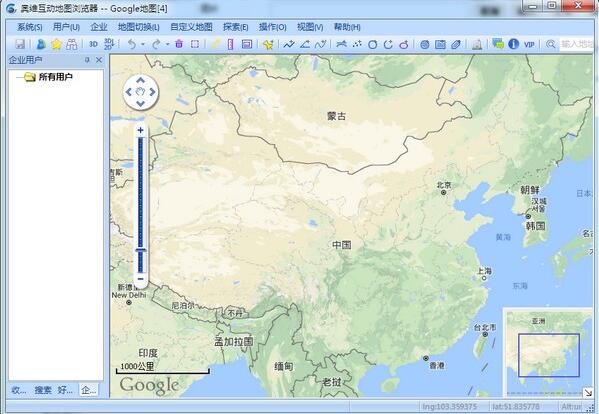
Task: Toggle the 3D/2D switch icon
Action: (x=109, y=44)
